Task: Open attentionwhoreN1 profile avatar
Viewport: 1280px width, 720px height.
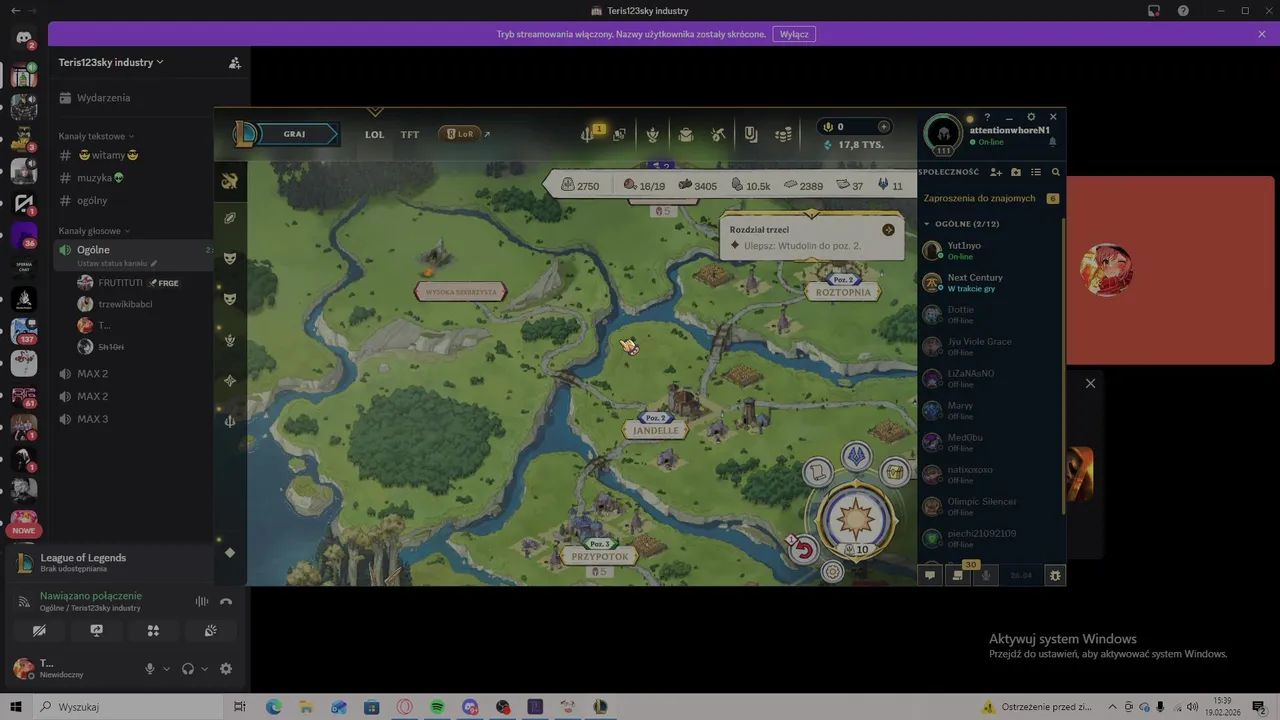Action: pyautogui.click(x=942, y=134)
